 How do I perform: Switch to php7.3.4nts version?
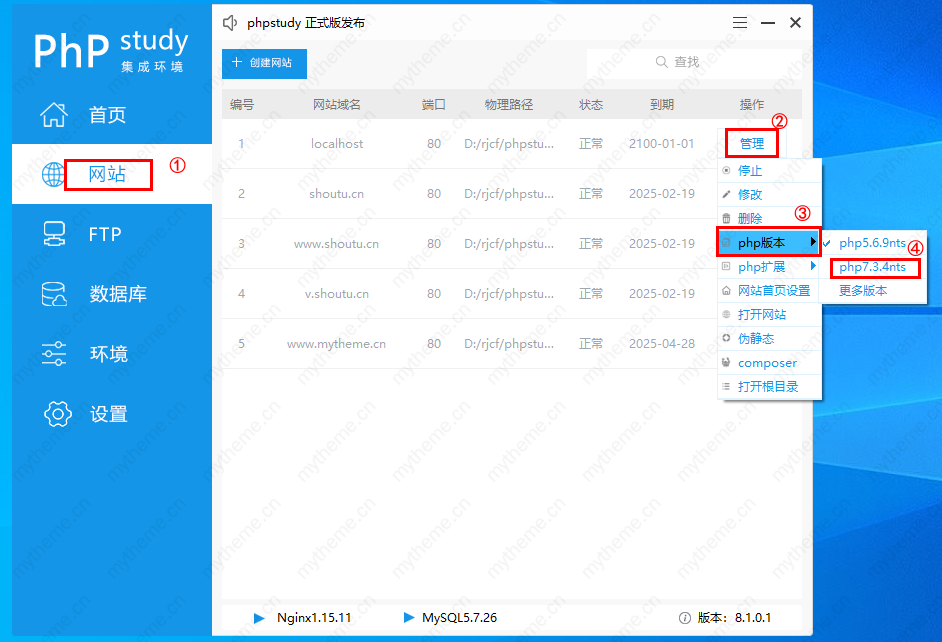(x=872, y=267)
